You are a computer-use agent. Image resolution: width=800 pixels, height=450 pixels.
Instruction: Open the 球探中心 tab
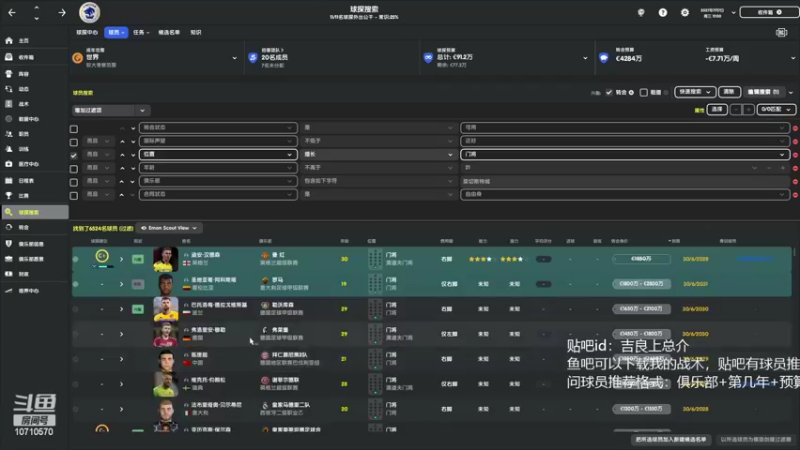(87, 32)
